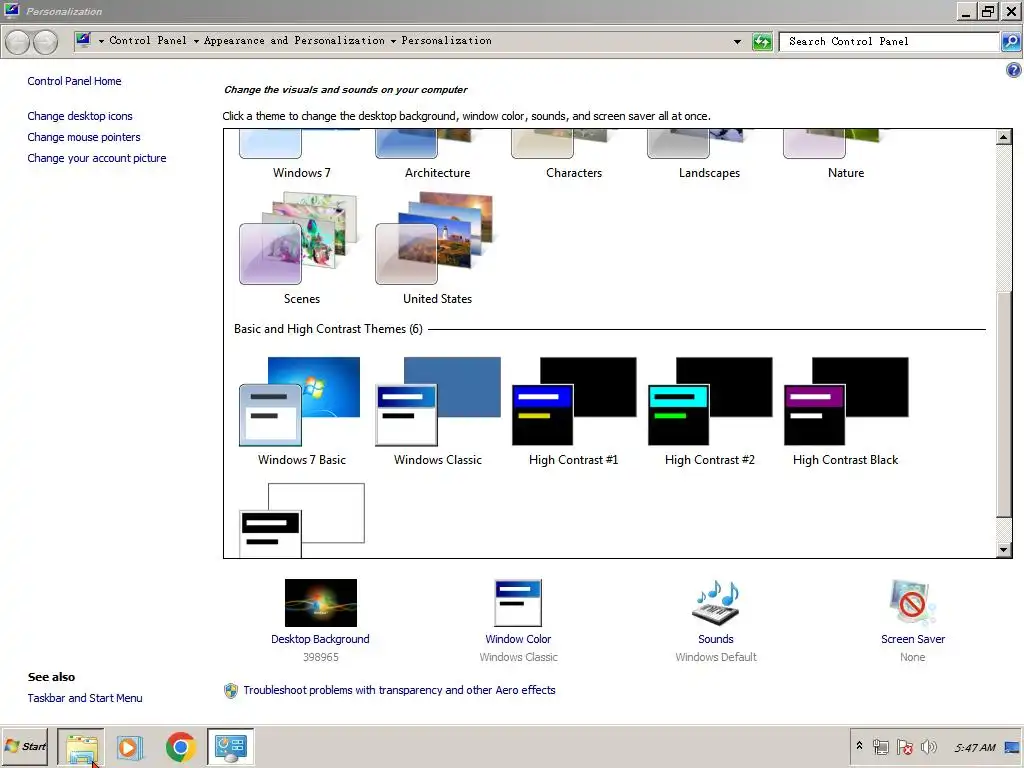Open Change desktop icons

click(x=80, y=116)
